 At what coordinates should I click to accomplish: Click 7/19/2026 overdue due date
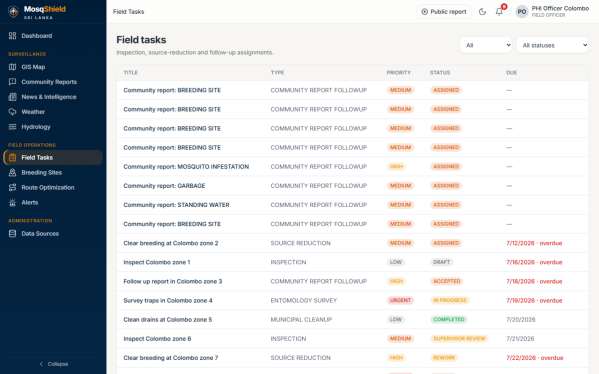coord(534,300)
